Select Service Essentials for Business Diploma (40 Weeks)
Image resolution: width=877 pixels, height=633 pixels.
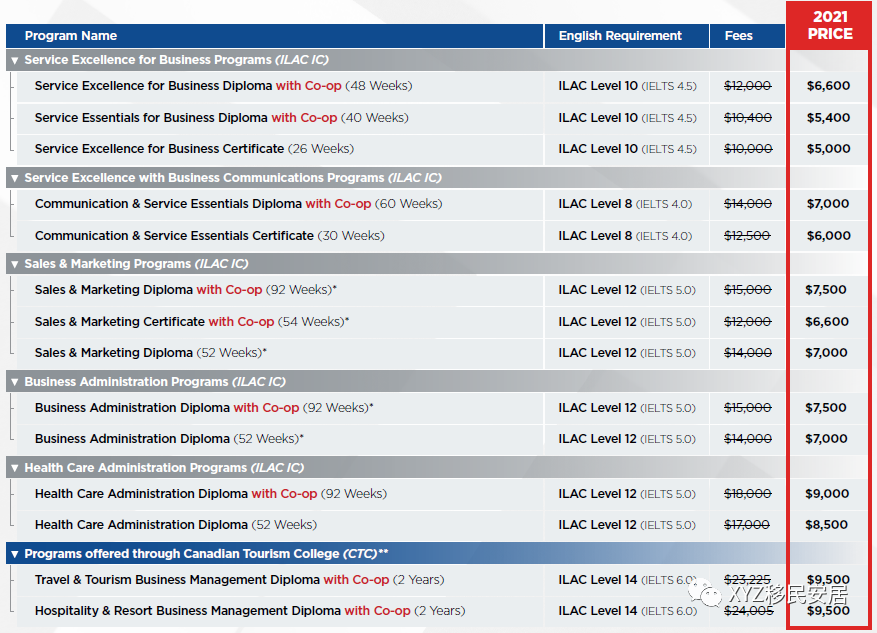click(221, 117)
